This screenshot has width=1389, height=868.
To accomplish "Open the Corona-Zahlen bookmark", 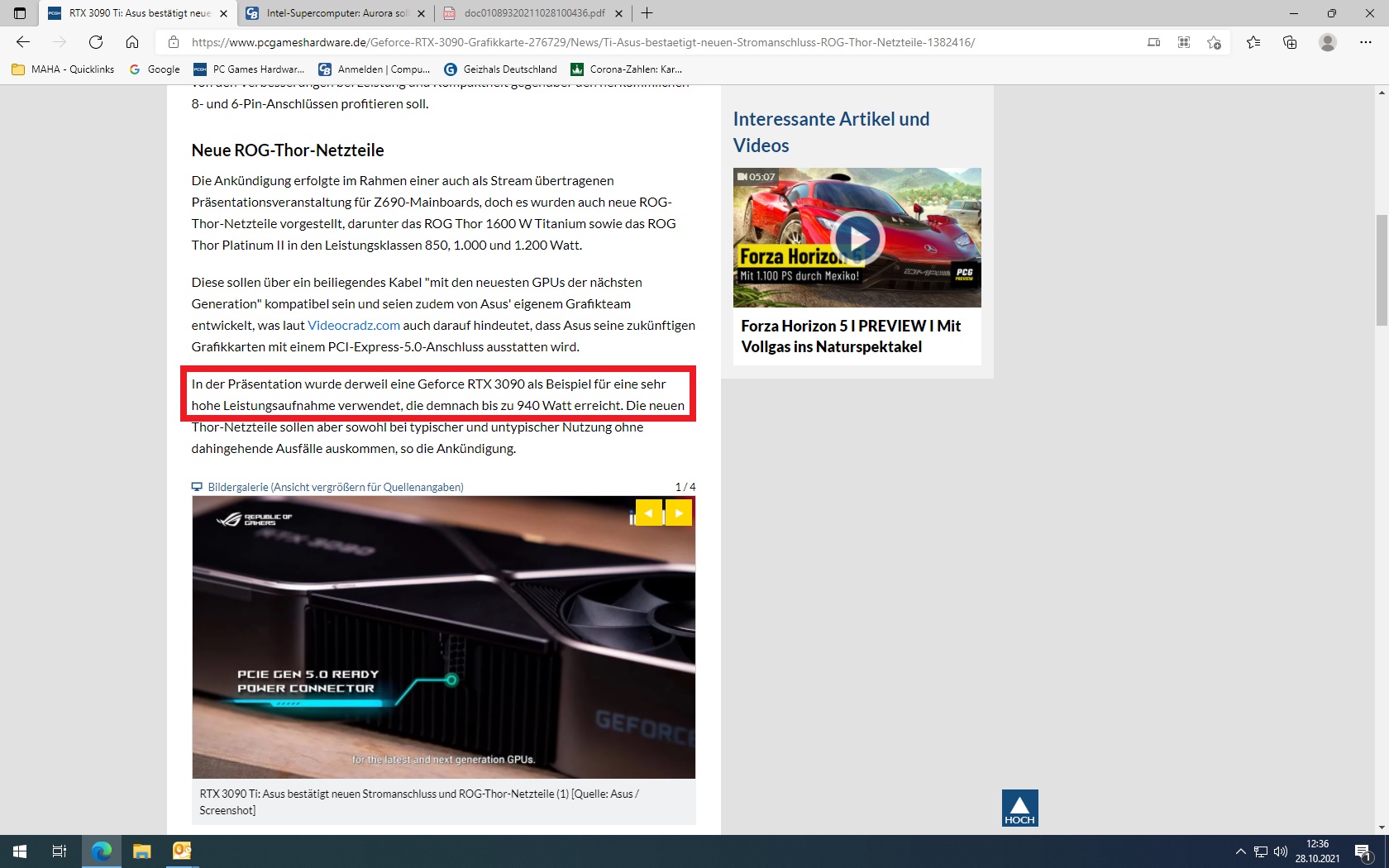I will pyautogui.click(x=628, y=69).
